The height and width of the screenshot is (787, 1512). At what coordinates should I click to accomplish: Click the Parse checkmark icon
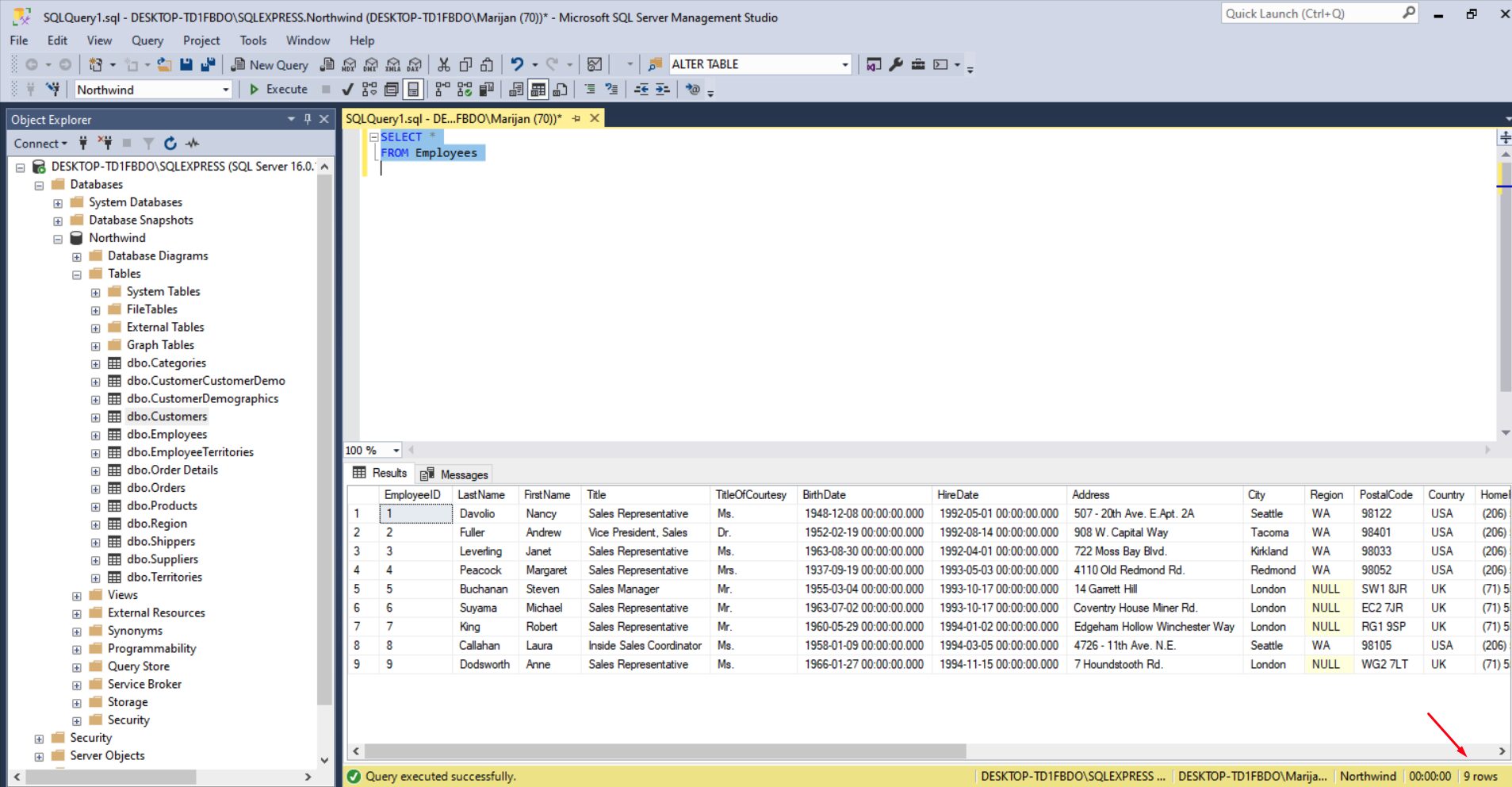(347, 90)
